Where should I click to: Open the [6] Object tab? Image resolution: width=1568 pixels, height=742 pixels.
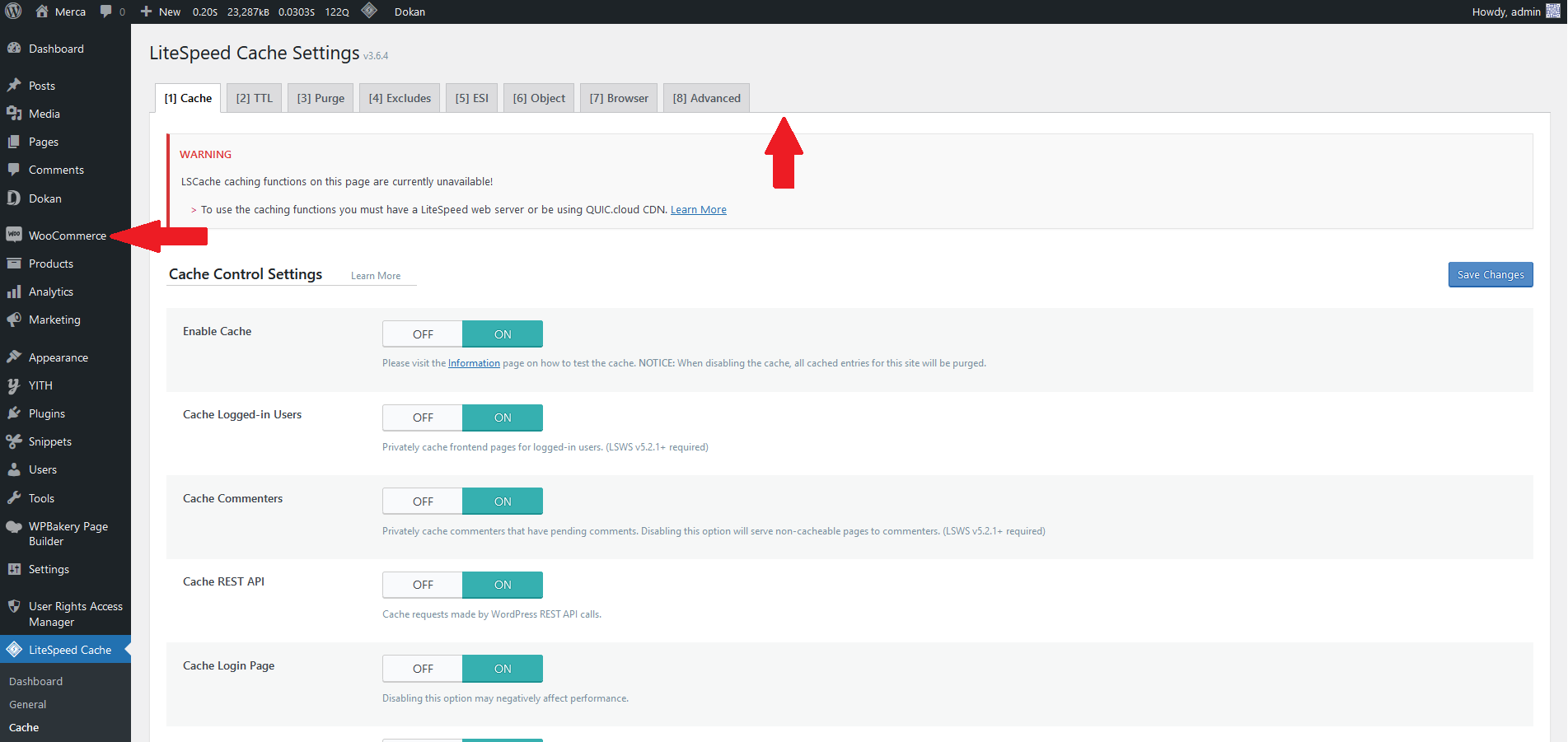(539, 98)
